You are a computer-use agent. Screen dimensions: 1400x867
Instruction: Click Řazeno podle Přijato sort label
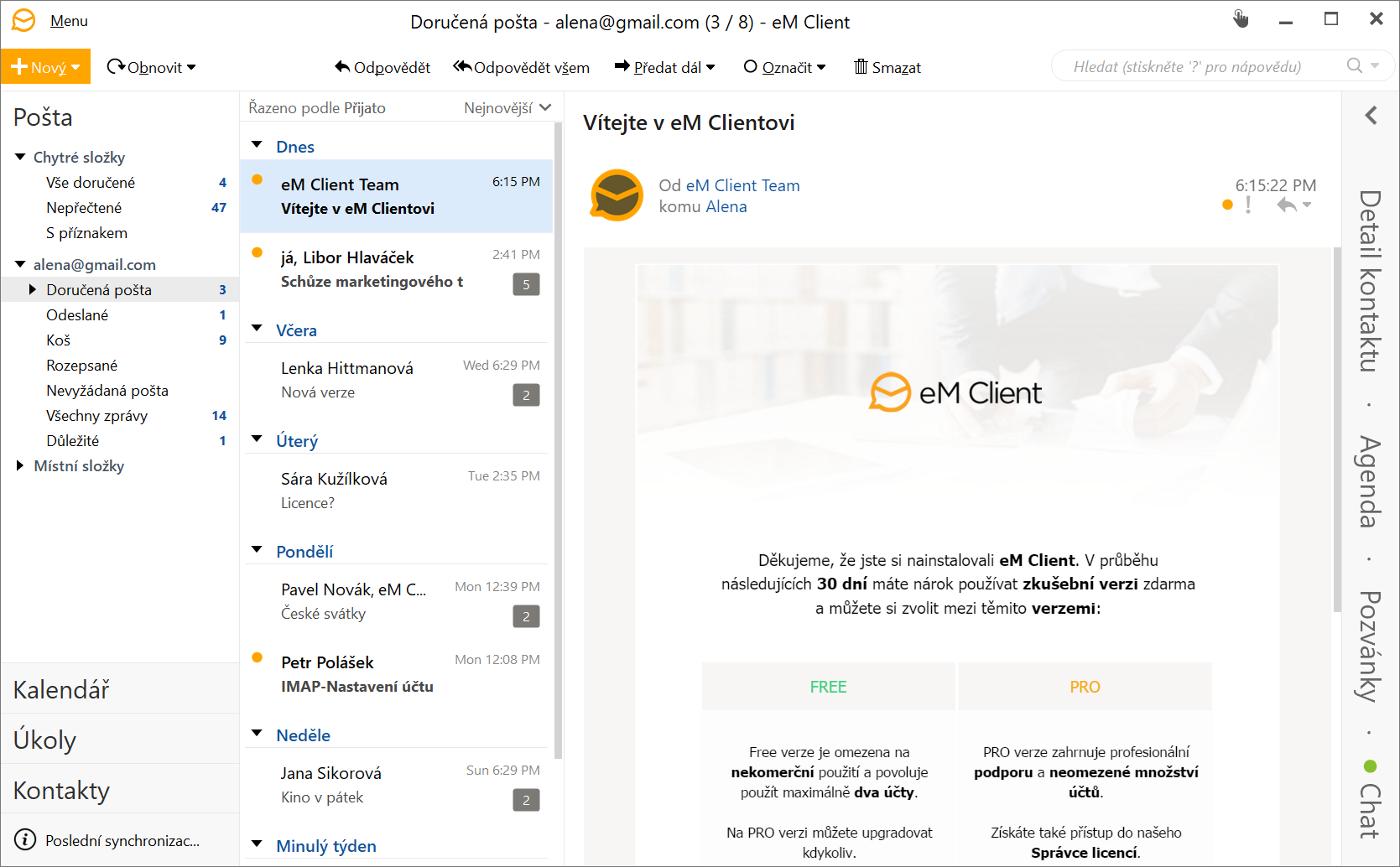click(x=317, y=108)
